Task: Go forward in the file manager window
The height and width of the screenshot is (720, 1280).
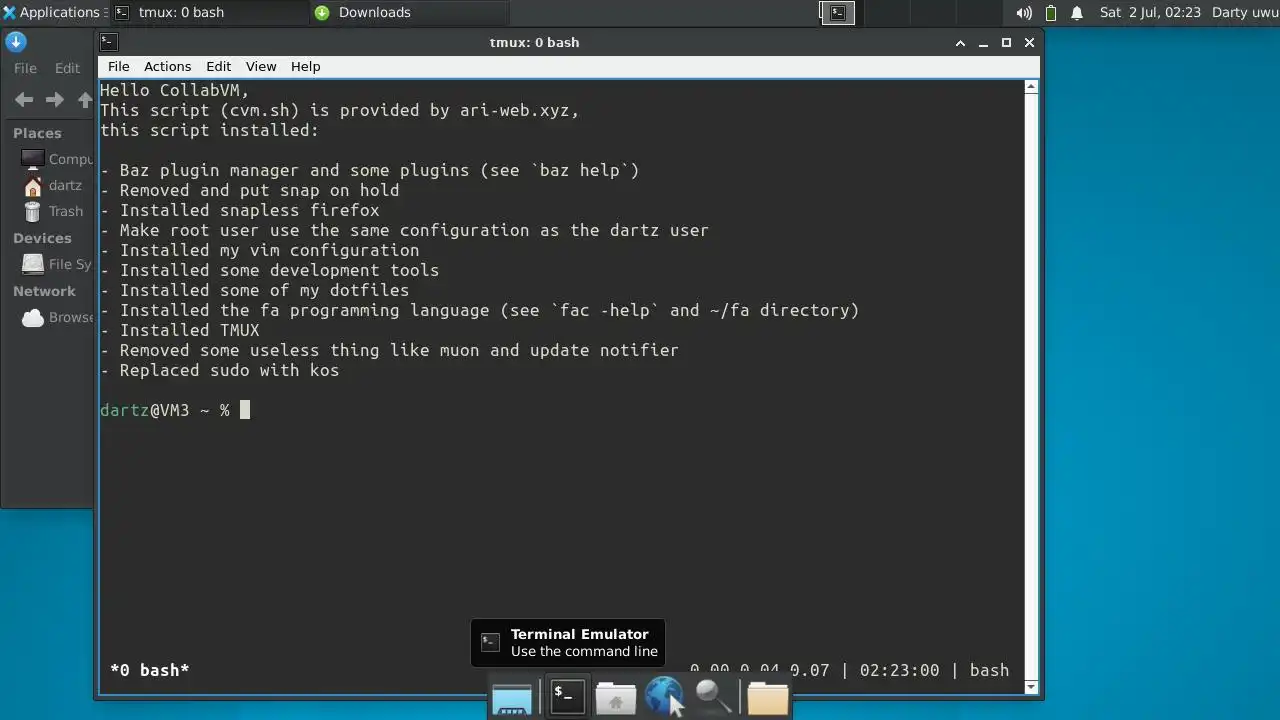Action: (55, 99)
